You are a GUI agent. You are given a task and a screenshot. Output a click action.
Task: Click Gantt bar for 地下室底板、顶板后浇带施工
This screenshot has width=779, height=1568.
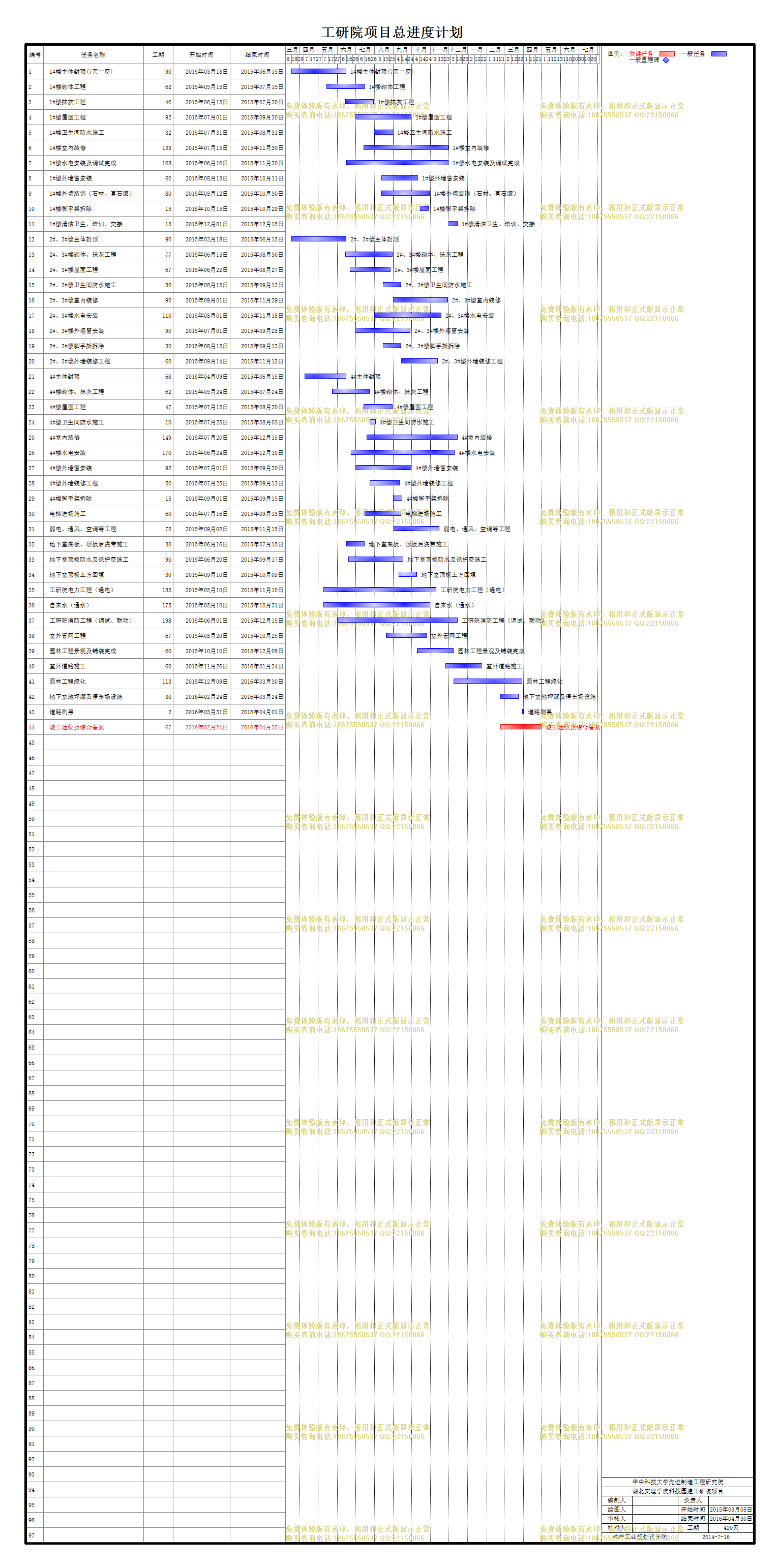[355, 543]
